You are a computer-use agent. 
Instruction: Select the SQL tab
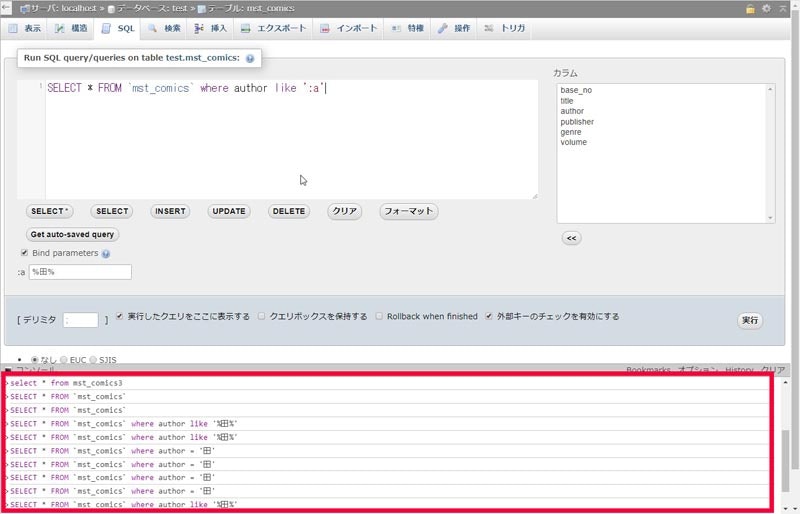(x=118, y=29)
